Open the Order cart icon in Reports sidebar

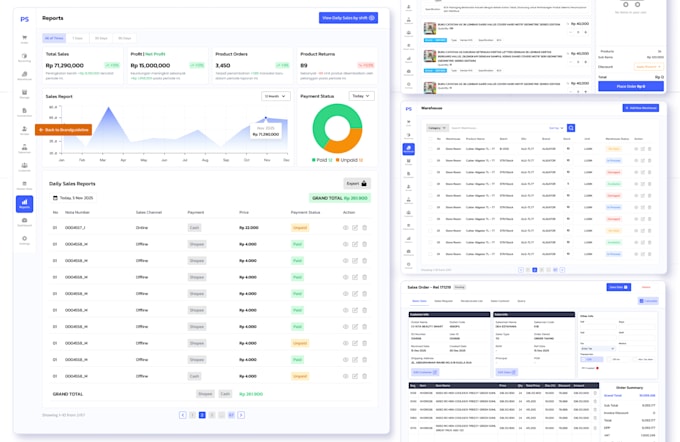[x=24, y=38]
